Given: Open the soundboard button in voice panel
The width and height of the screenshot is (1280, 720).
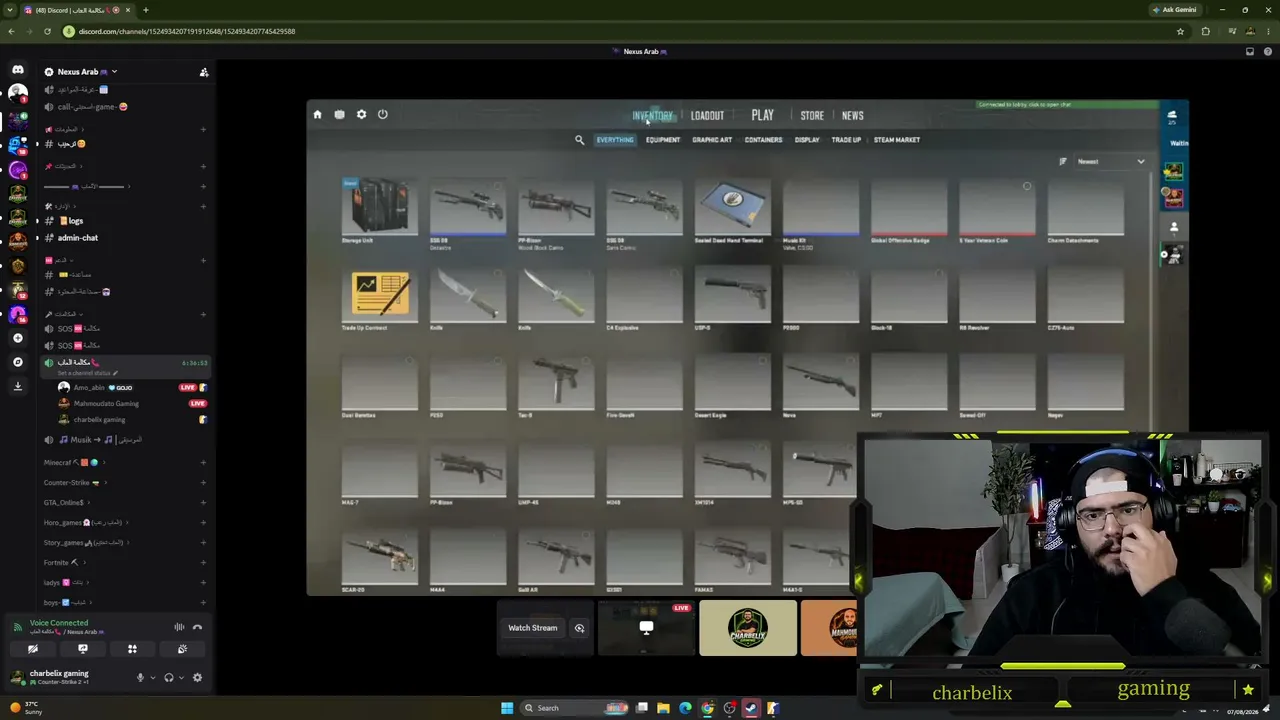Looking at the screenshot, I should click(182, 649).
